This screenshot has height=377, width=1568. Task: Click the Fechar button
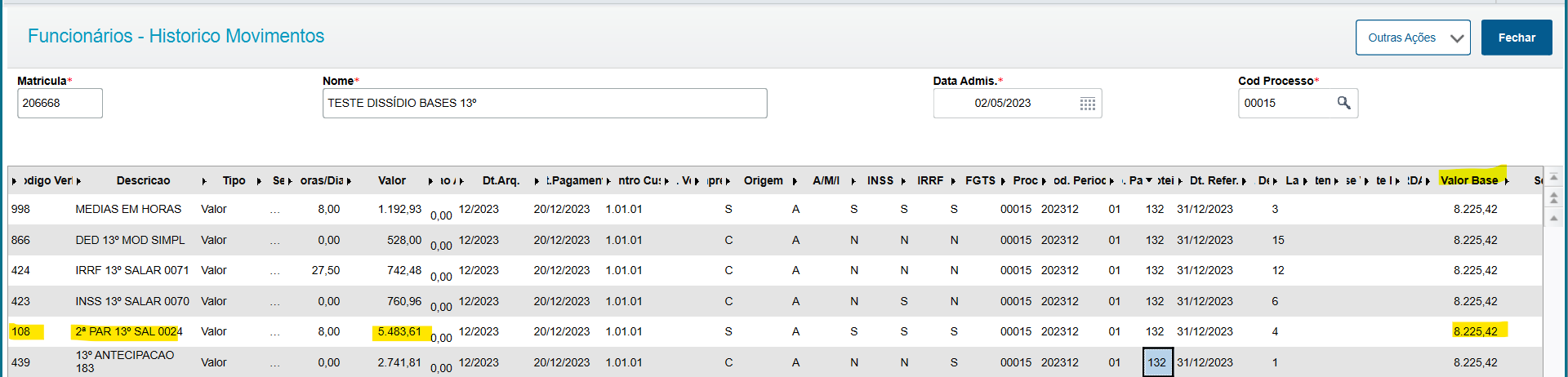tap(1516, 38)
